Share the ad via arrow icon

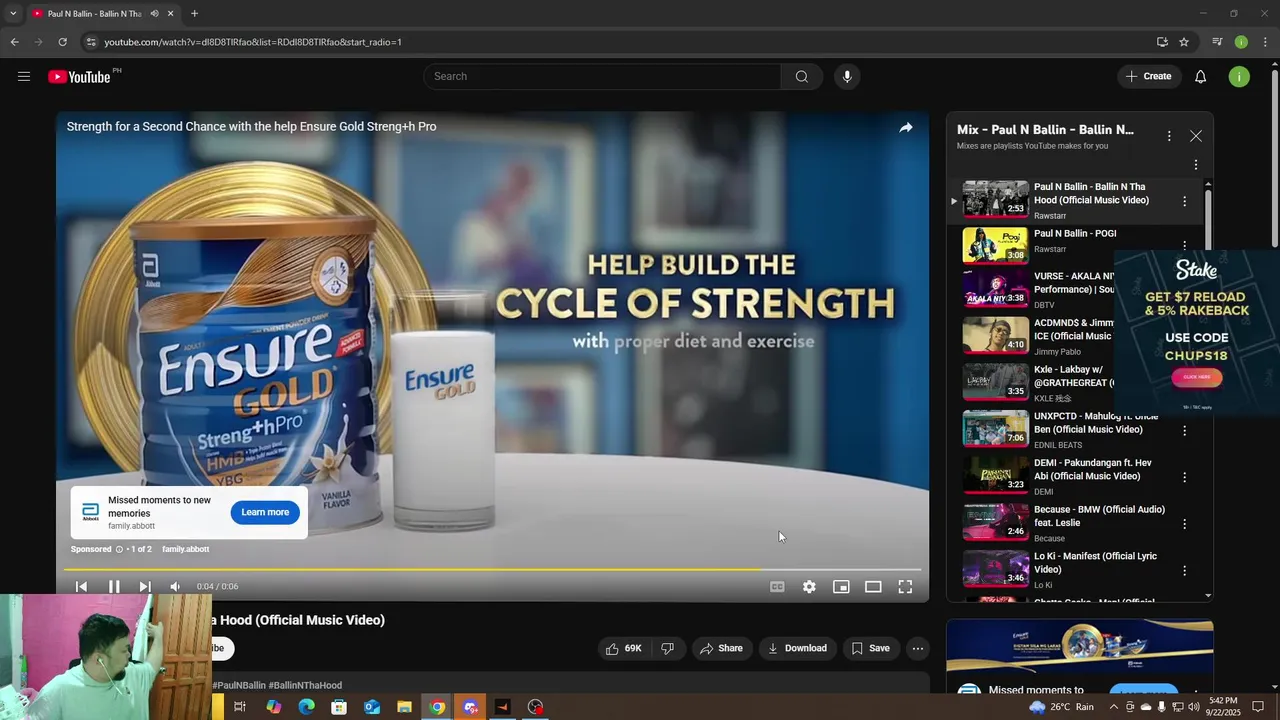click(905, 128)
